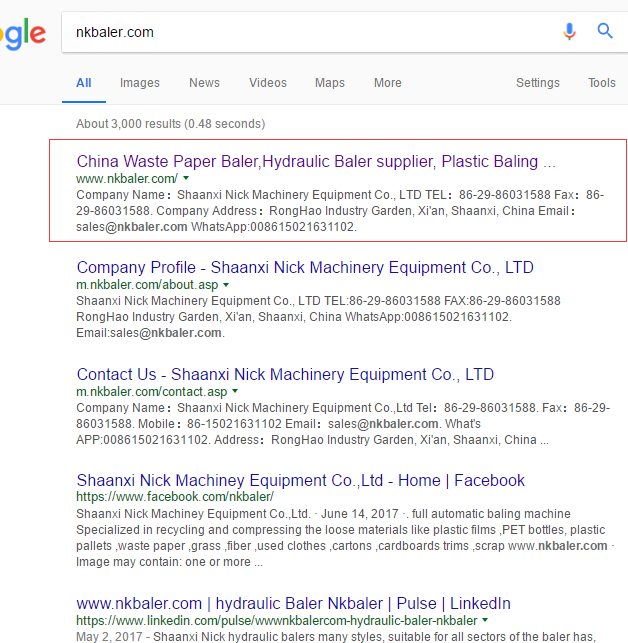Click the blue magnifier search icon
This screenshot has height=643, width=628.
[605, 31]
